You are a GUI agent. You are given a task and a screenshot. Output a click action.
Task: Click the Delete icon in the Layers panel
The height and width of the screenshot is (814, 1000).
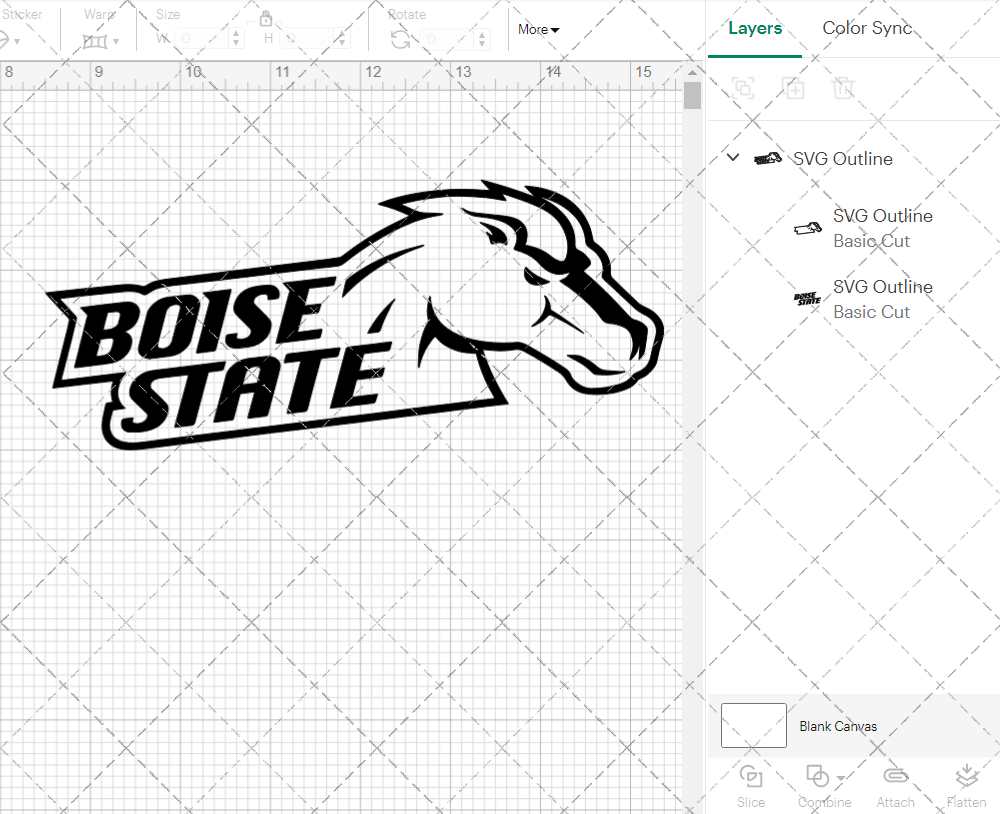843,88
